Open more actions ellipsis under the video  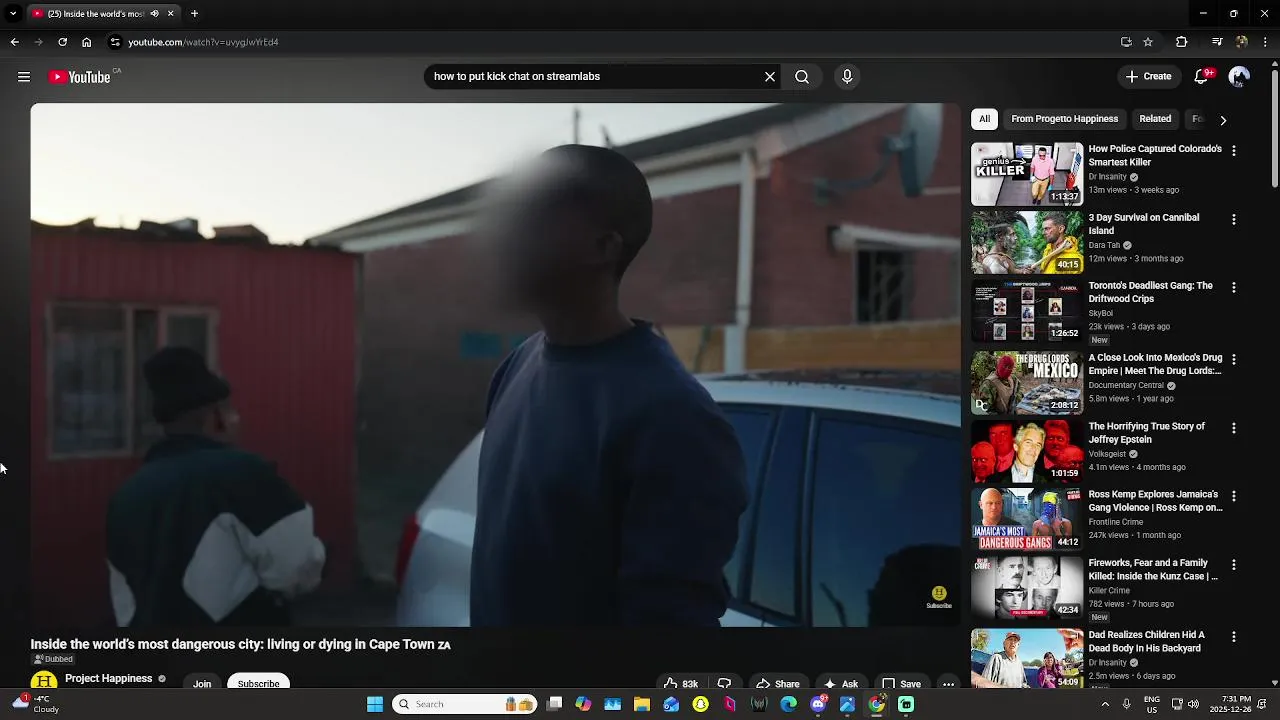pyautogui.click(x=948, y=684)
